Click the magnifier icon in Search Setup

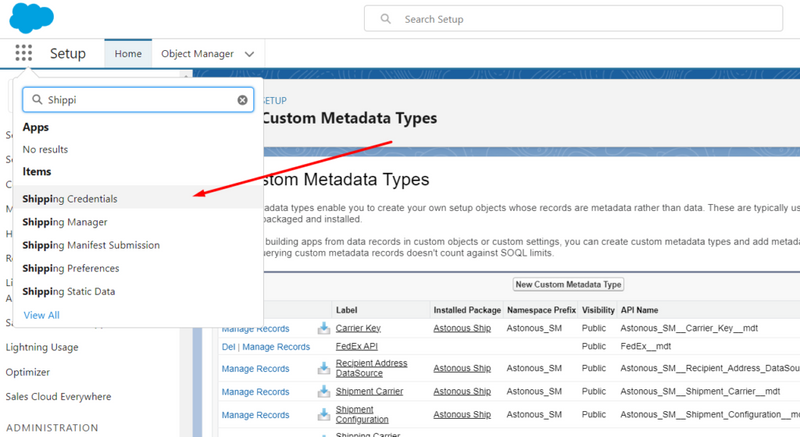pyautogui.click(x=386, y=19)
